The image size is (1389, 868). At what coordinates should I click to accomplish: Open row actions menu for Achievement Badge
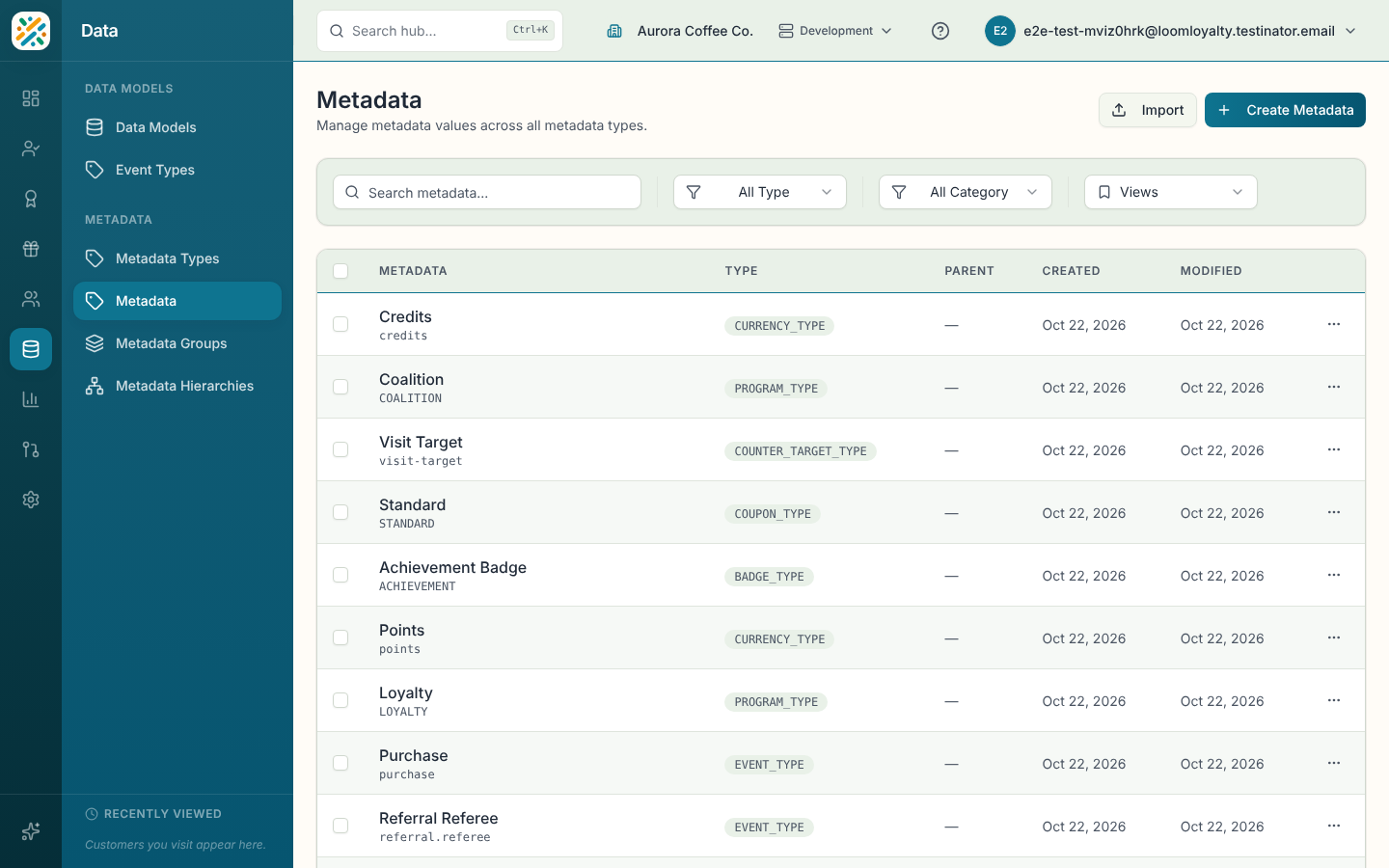point(1334,575)
